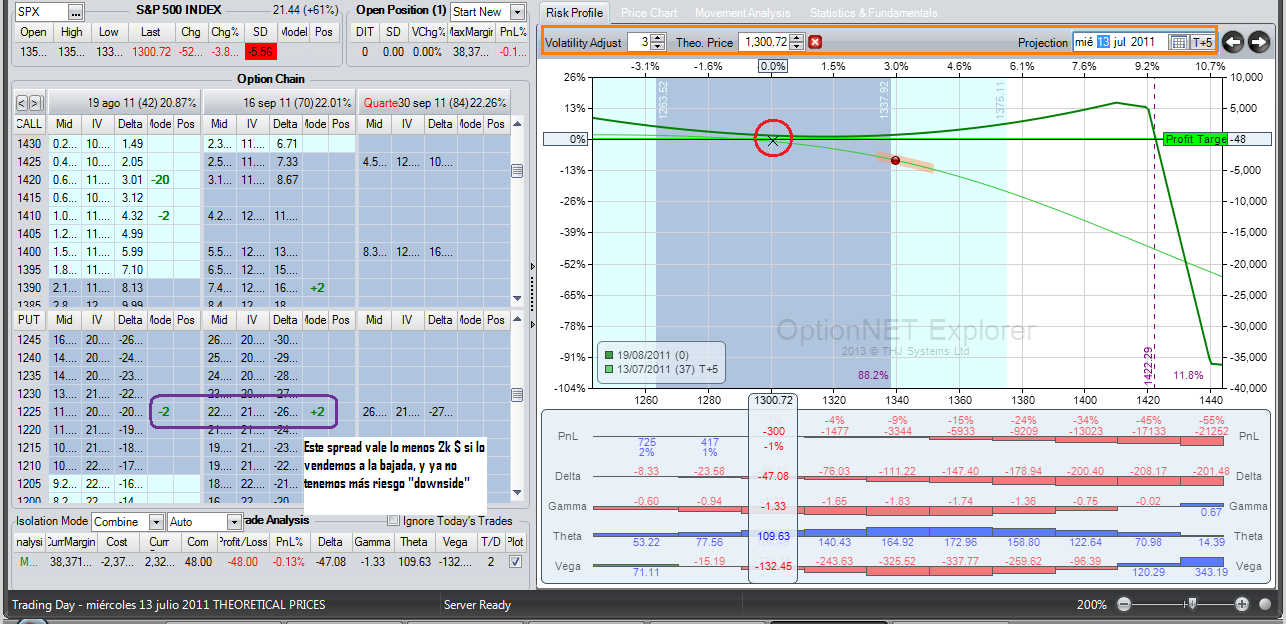This screenshot has height=624, width=1286.
Task: Open the SPX symbol lookup ellipsis button
Action: 76,12
